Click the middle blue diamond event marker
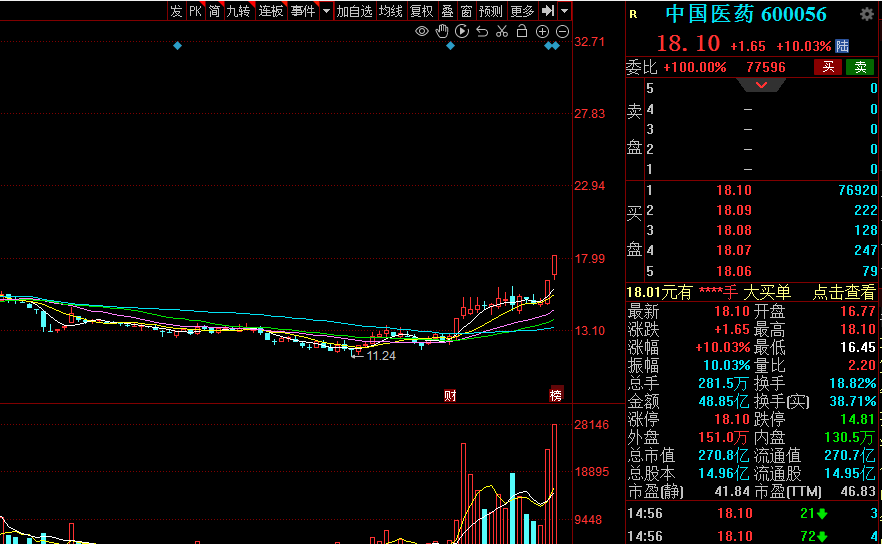The image size is (882, 544). coord(450,46)
